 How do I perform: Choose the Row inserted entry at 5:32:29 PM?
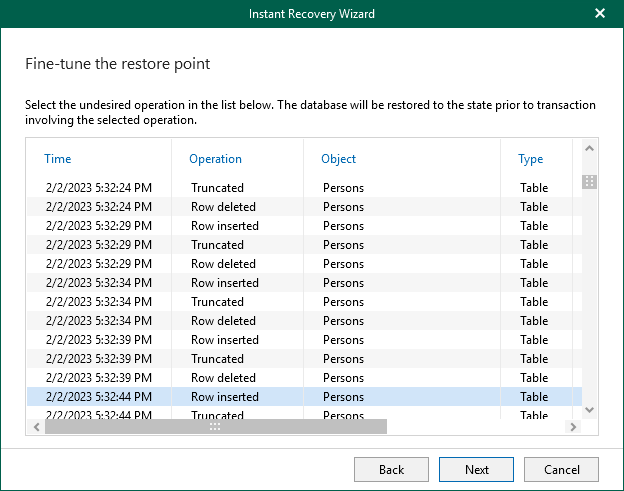(224, 226)
